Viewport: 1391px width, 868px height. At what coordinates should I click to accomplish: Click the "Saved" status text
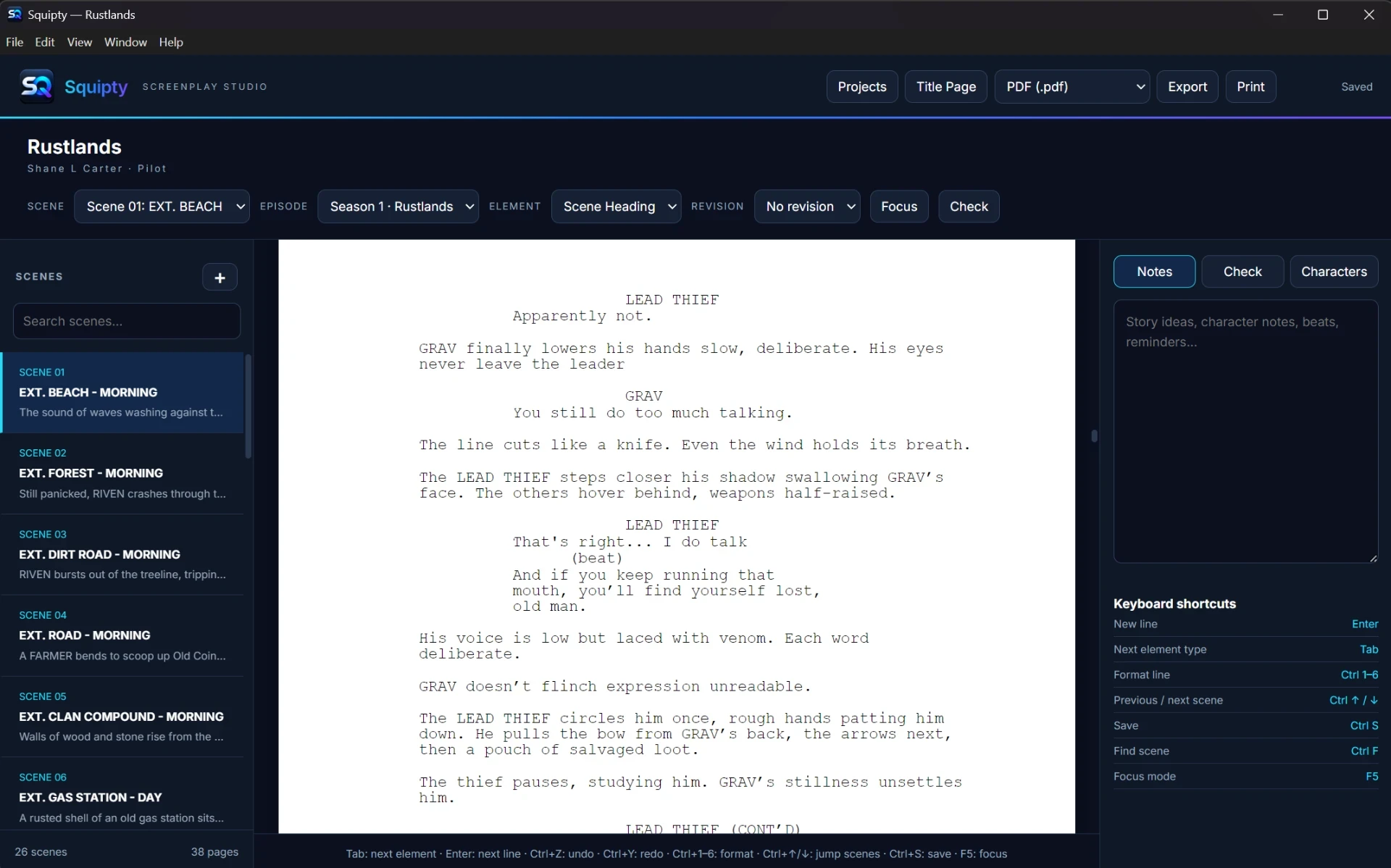click(1356, 87)
